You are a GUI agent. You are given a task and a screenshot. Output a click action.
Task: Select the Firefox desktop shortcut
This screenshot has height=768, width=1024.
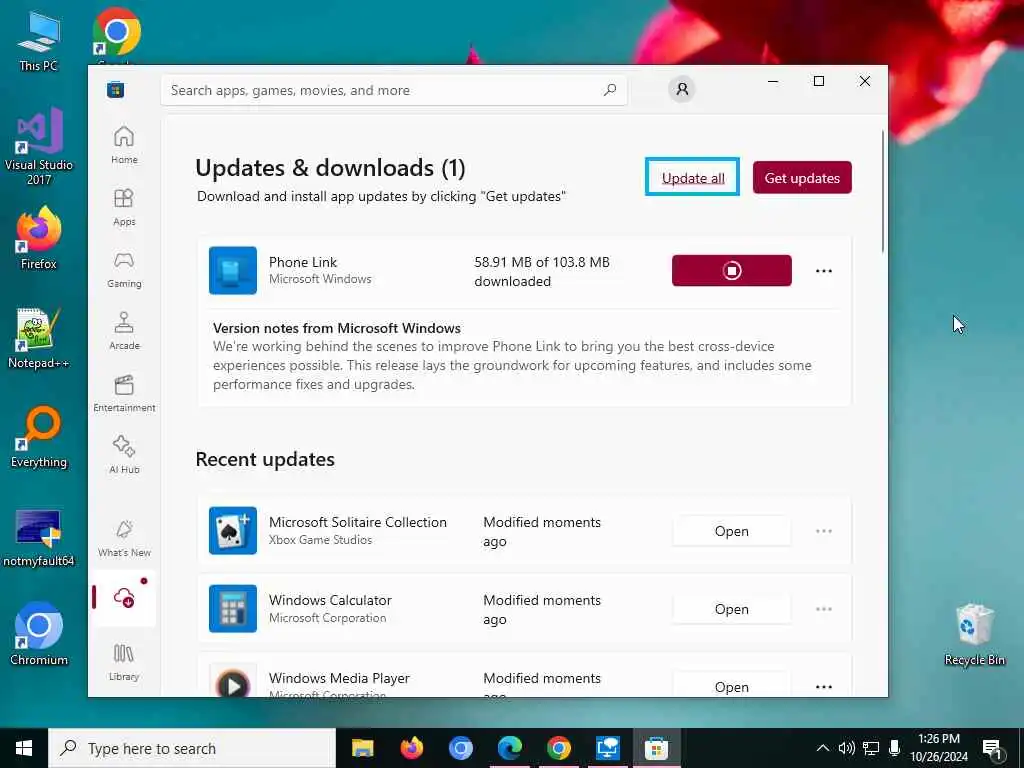39,238
